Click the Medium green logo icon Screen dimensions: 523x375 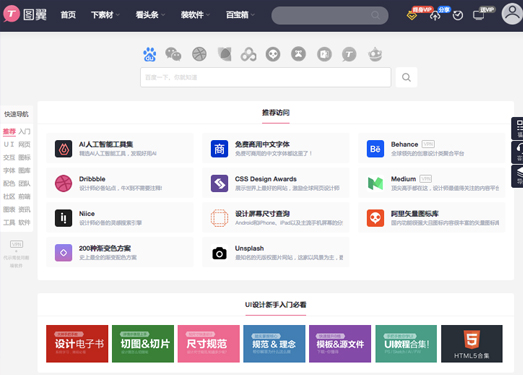[375, 183]
